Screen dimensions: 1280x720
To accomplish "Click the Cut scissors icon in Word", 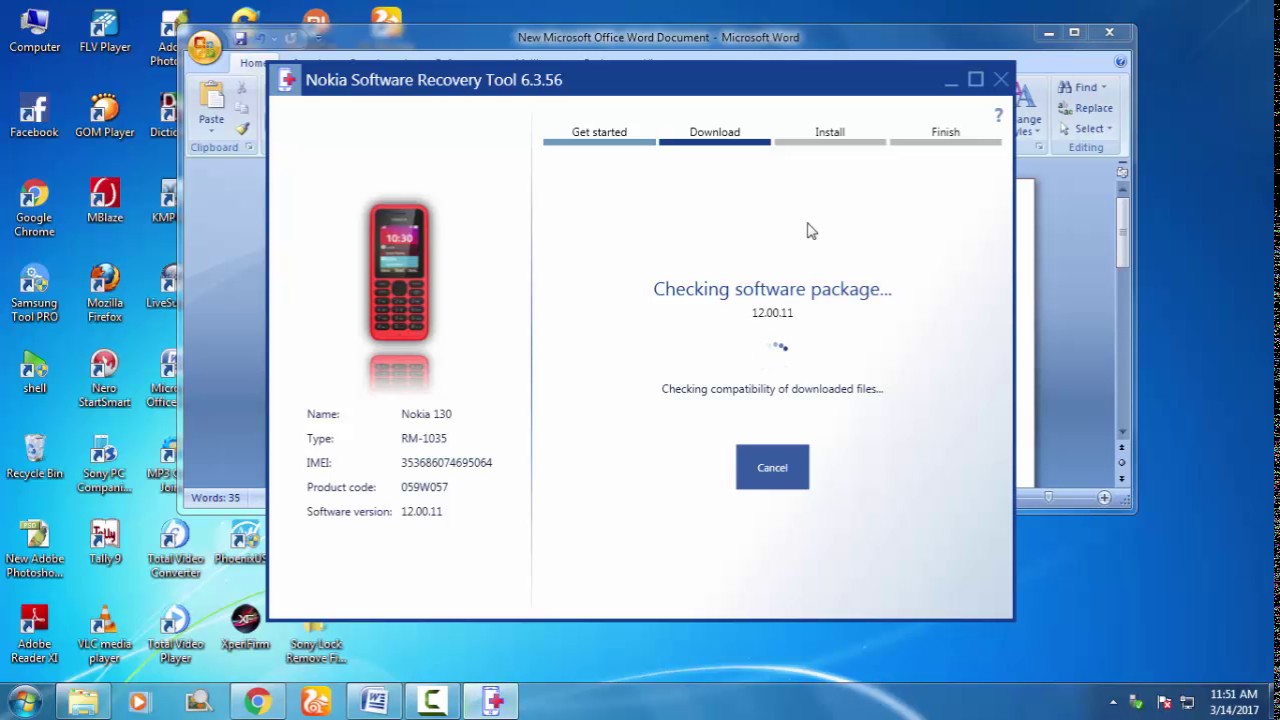I will [242, 89].
